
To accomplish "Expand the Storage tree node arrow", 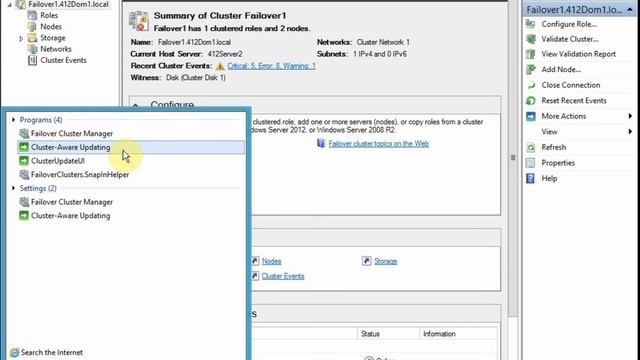I will click(21, 38).
